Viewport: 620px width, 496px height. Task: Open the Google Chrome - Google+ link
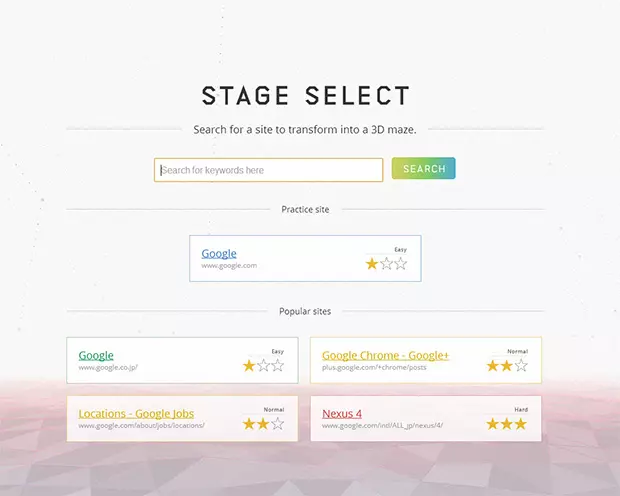(385, 355)
